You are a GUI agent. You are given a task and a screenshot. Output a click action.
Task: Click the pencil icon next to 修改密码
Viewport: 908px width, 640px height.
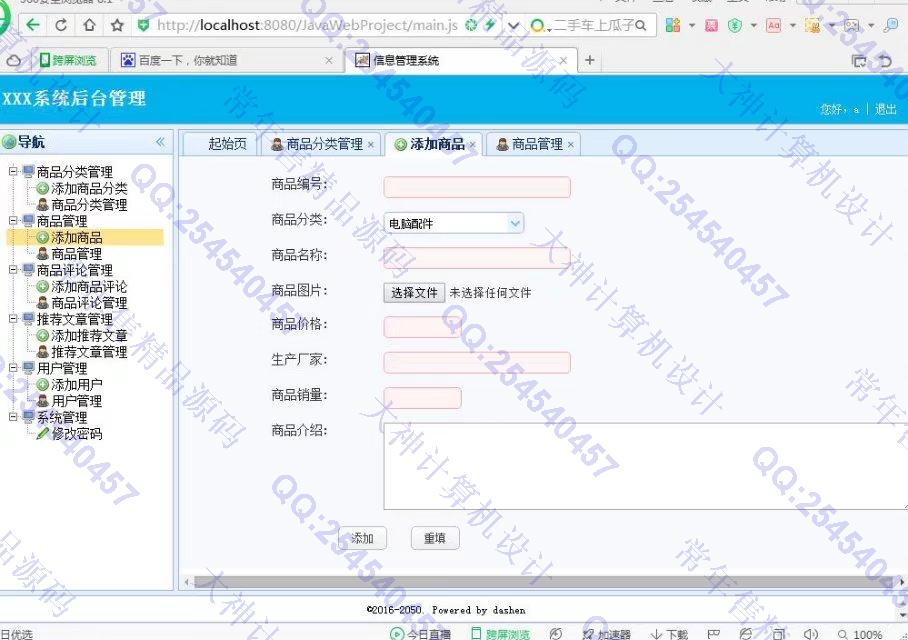pos(42,434)
